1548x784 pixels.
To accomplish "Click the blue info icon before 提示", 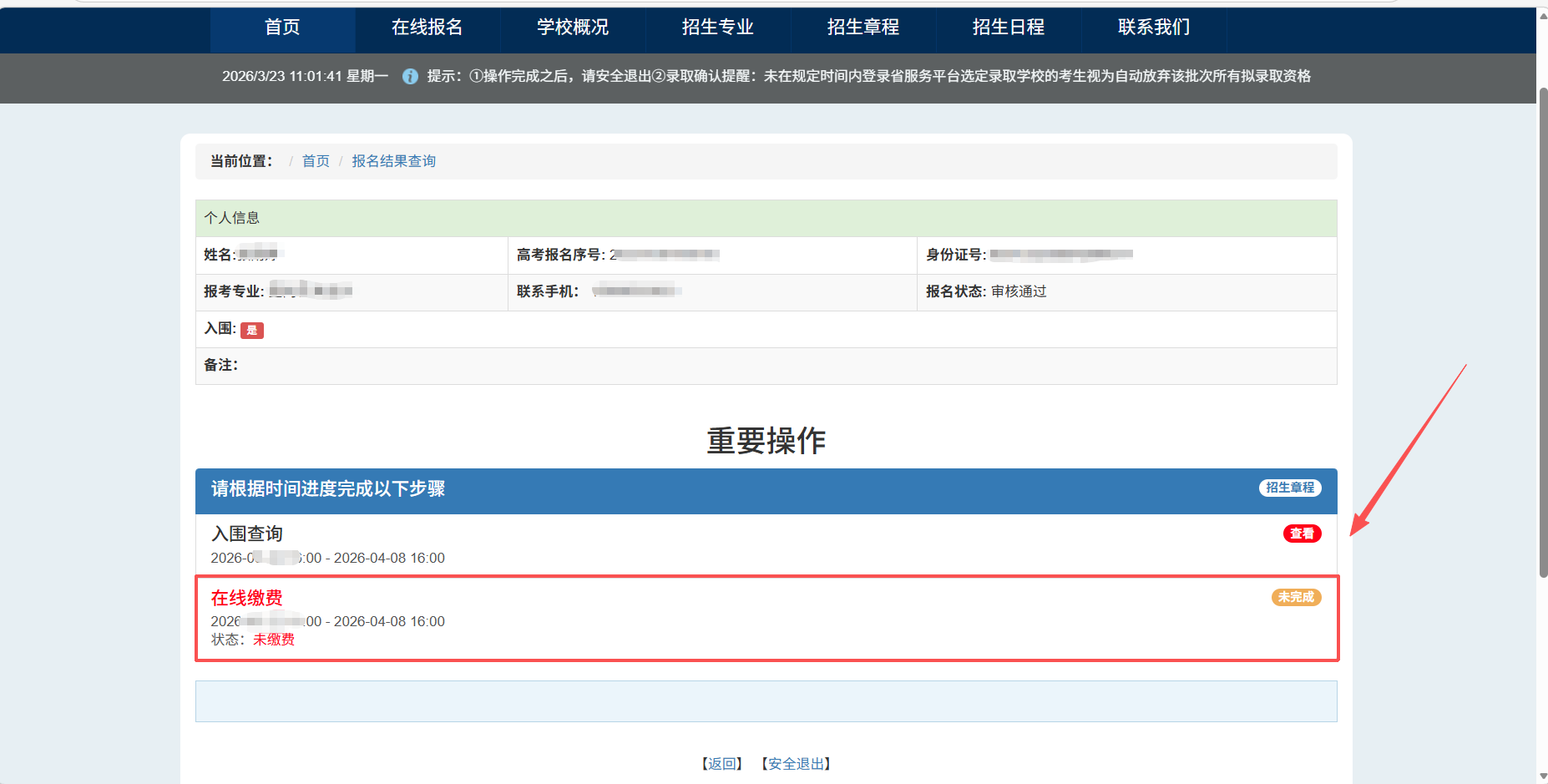I will [x=410, y=77].
